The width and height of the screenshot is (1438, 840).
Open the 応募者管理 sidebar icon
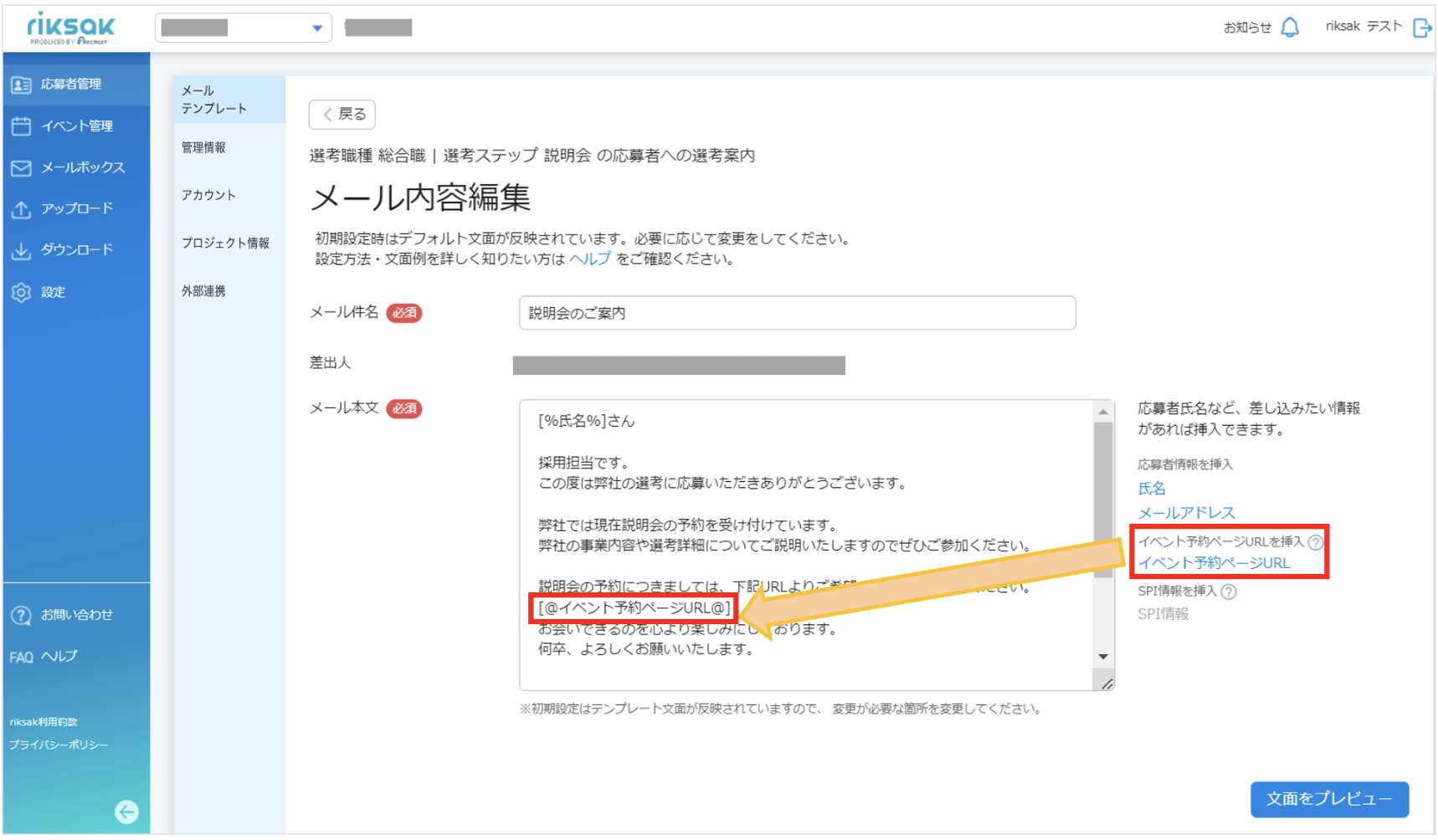21,85
